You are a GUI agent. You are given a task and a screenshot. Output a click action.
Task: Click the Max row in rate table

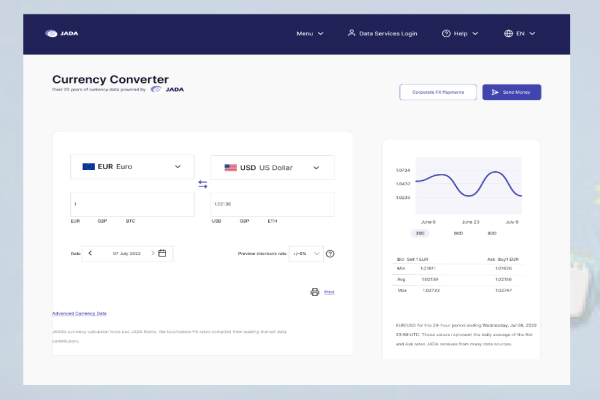(x=458, y=291)
